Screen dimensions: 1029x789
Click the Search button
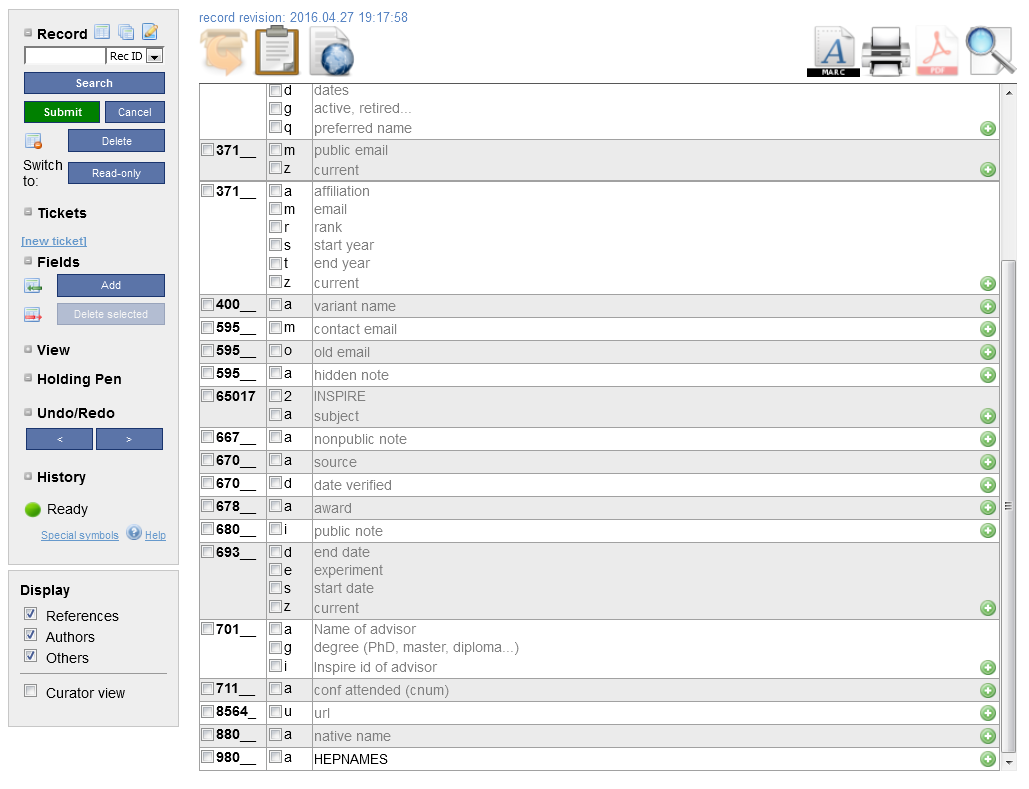click(94, 83)
